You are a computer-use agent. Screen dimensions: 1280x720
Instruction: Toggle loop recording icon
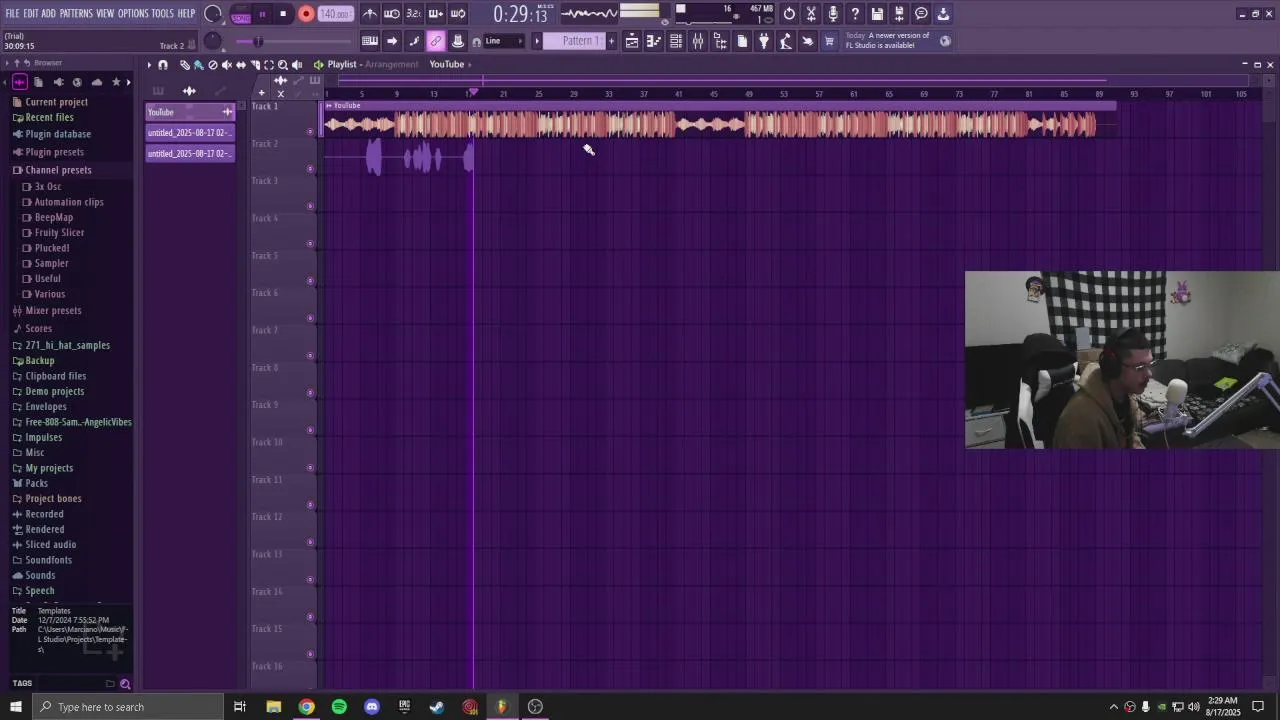(458, 14)
